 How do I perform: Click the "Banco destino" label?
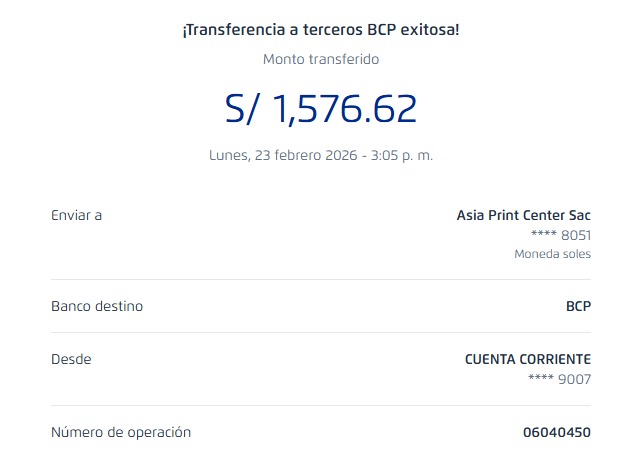coord(97,306)
